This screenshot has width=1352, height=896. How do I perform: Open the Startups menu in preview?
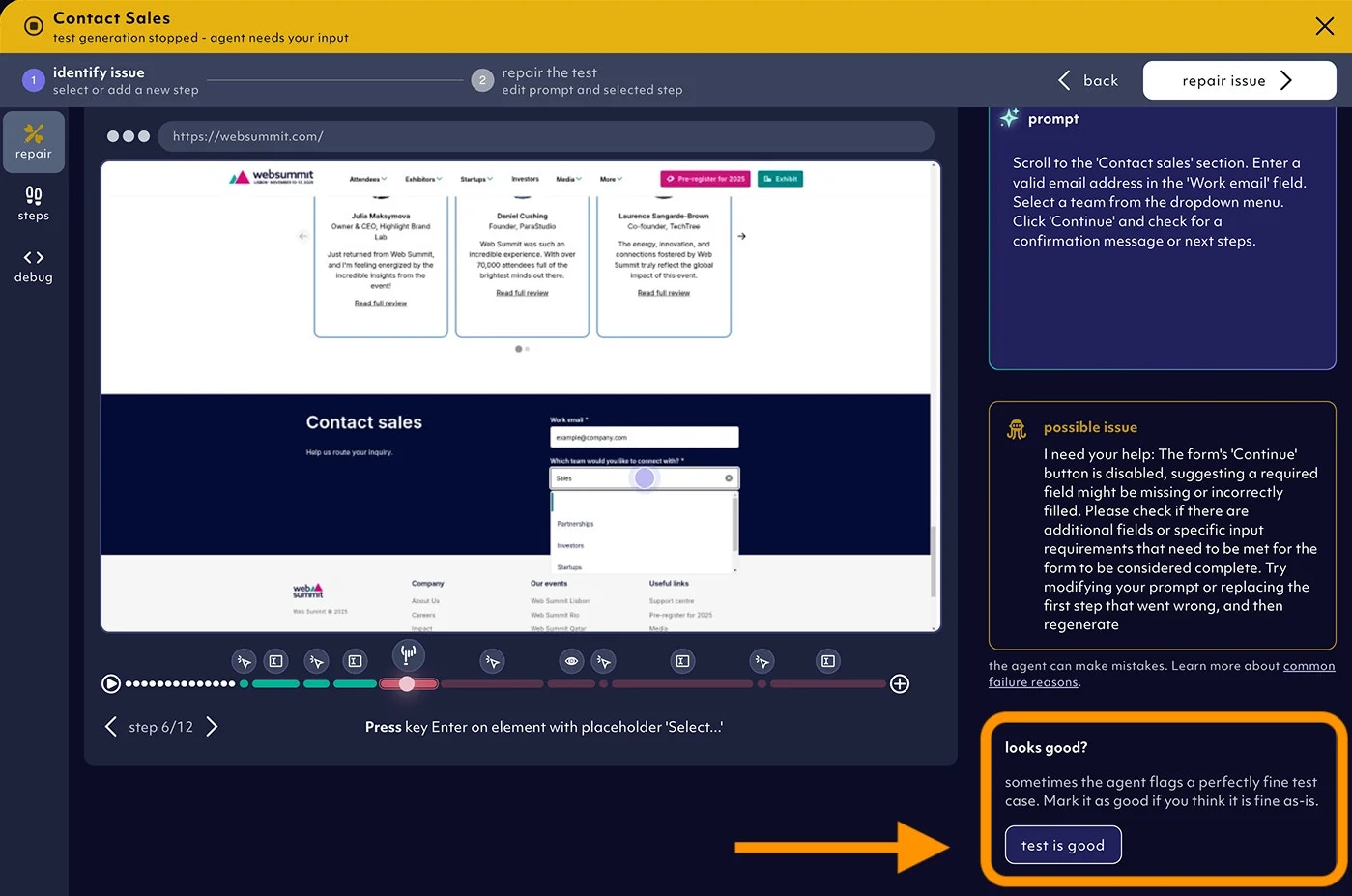(x=476, y=179)
